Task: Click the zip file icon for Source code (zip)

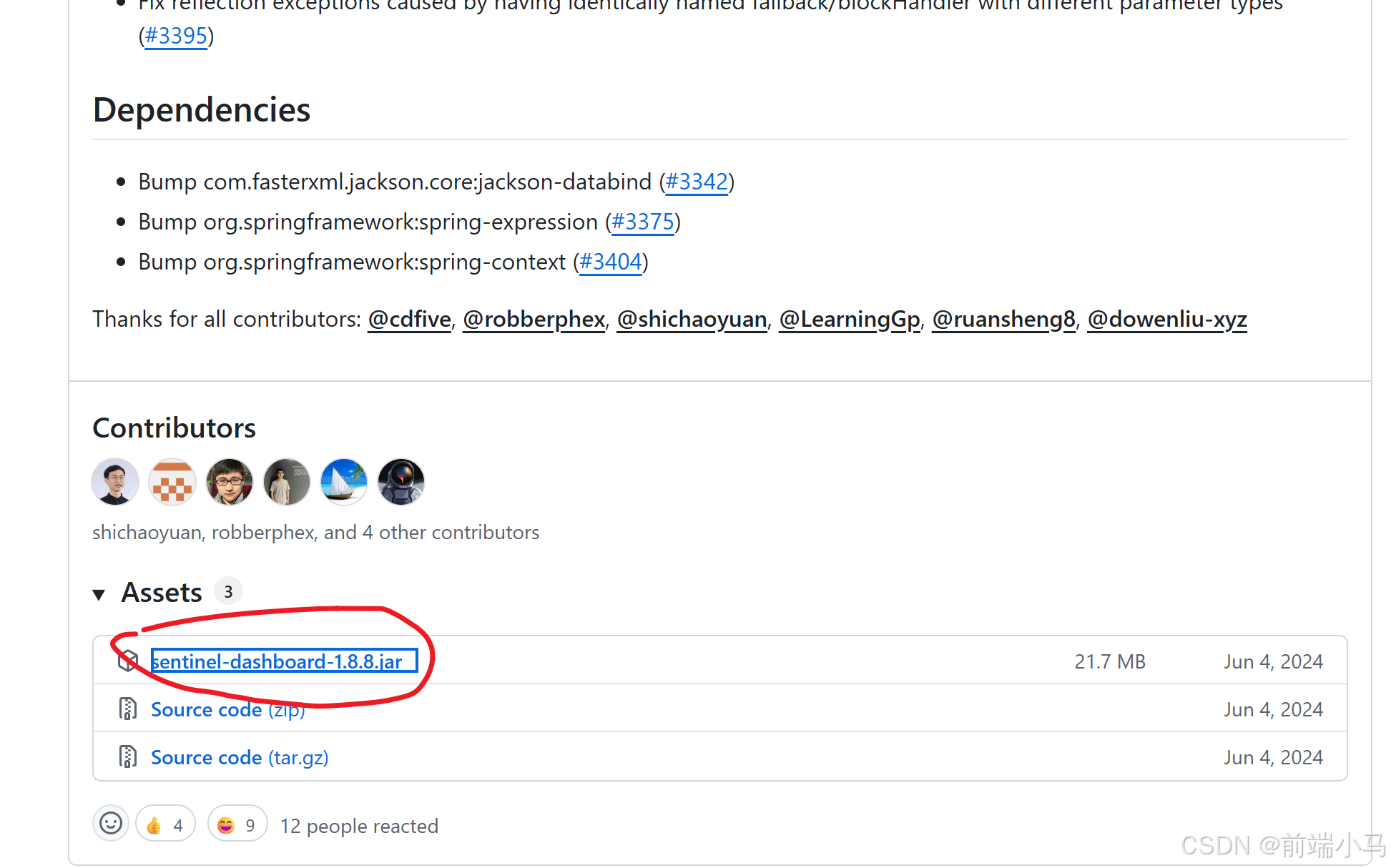Action: tap(128, 709)
